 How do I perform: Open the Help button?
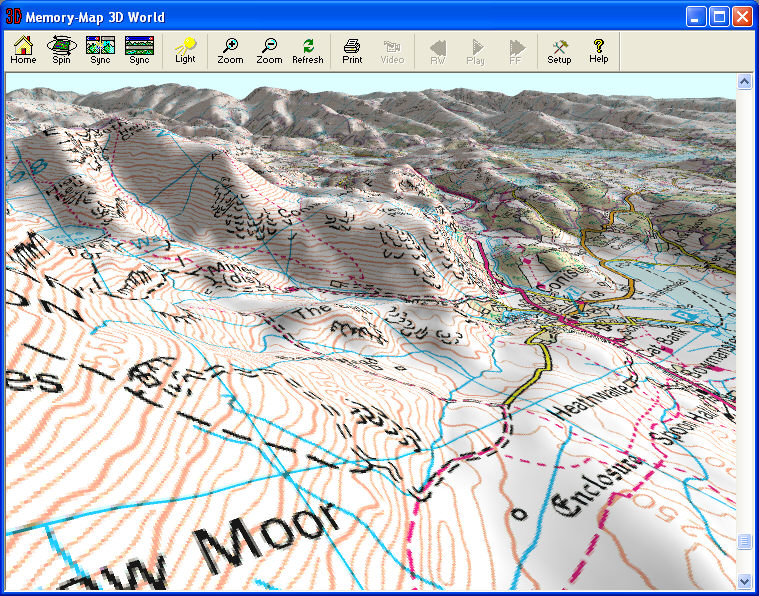(x=598, y=50)
